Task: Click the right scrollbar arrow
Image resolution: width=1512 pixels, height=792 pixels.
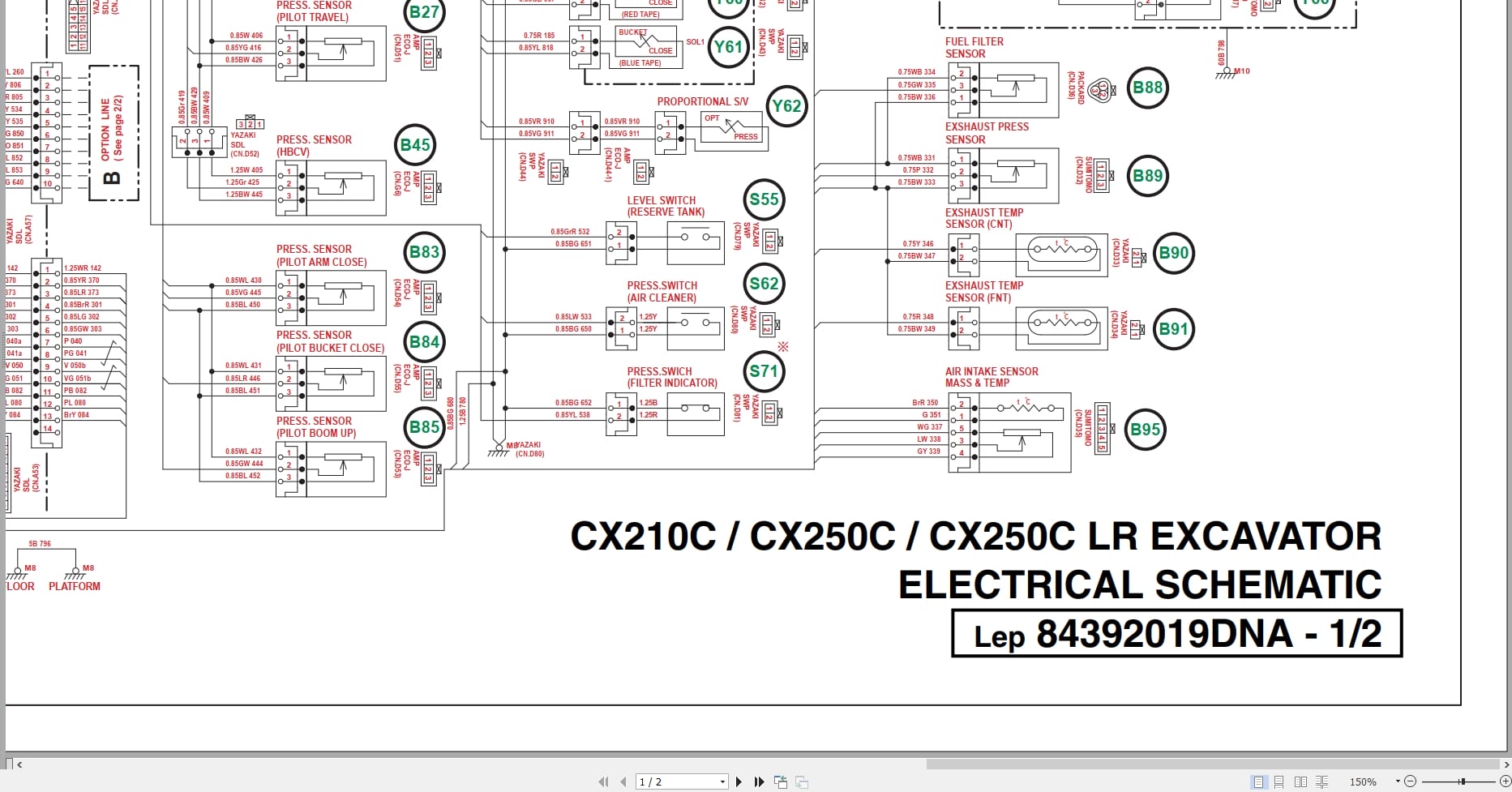Action: (1505, 764)
